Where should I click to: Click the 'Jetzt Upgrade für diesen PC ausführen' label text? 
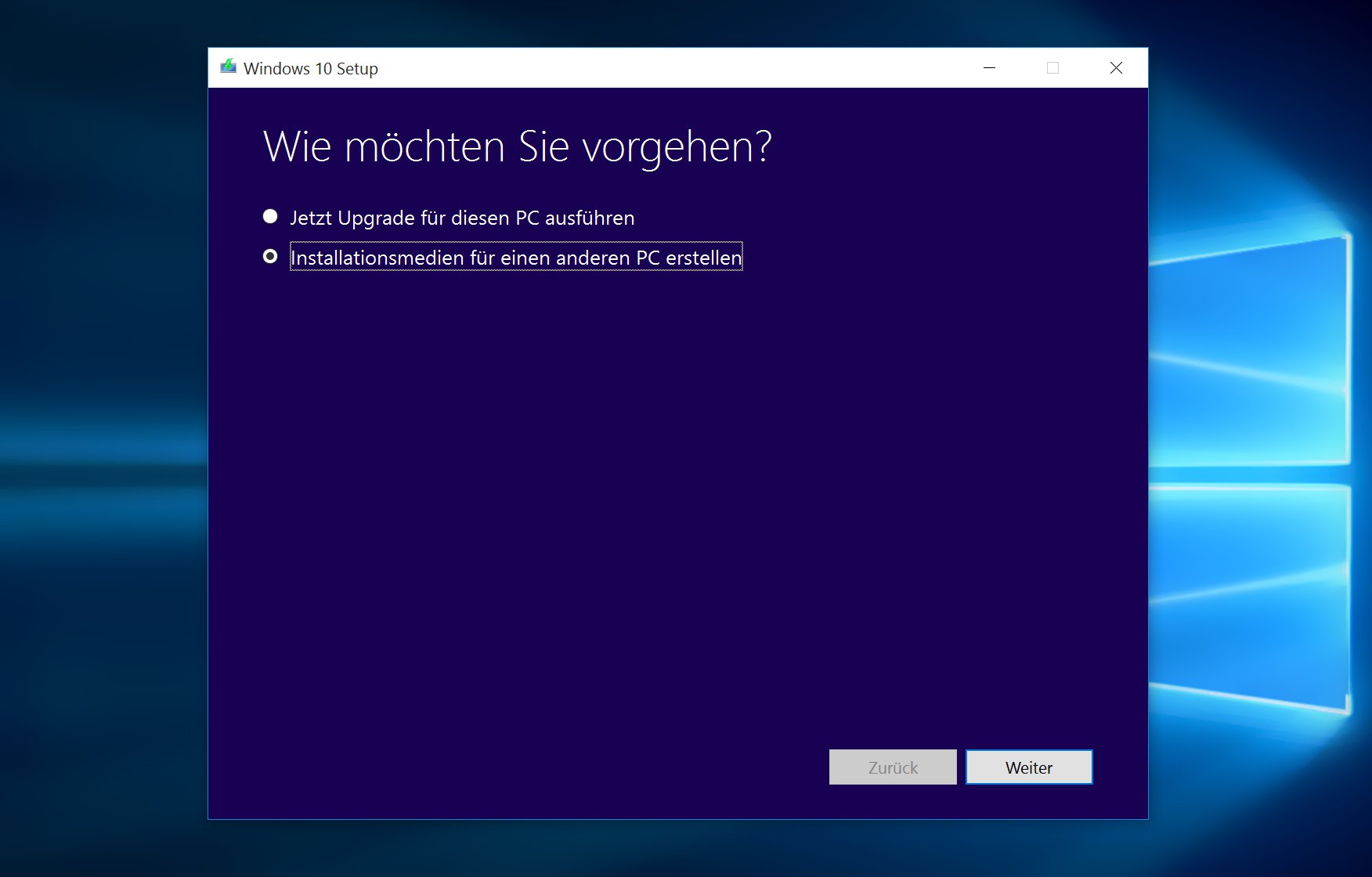click(462, 218)
